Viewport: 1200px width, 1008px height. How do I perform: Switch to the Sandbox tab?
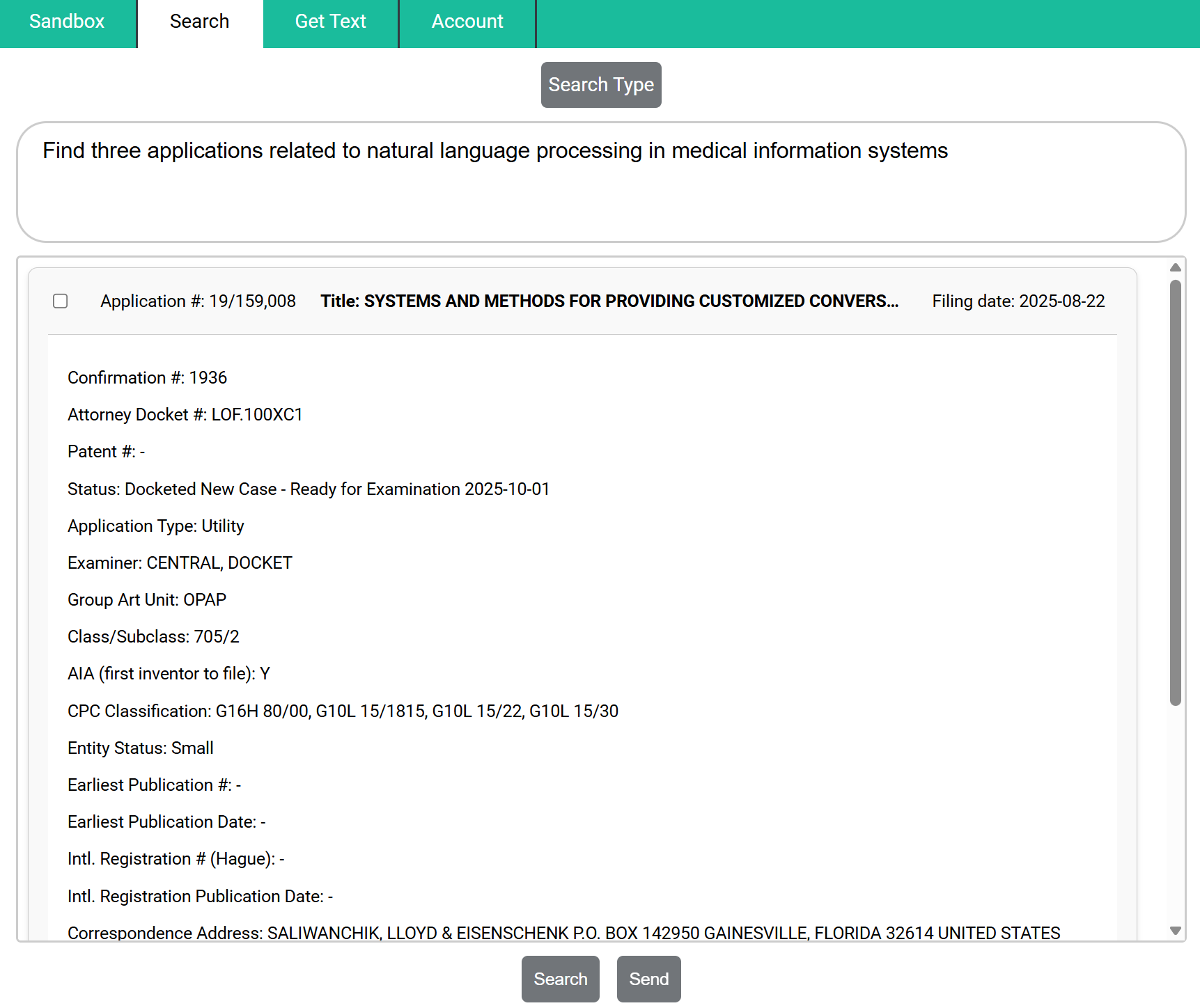tap(66, 22)
